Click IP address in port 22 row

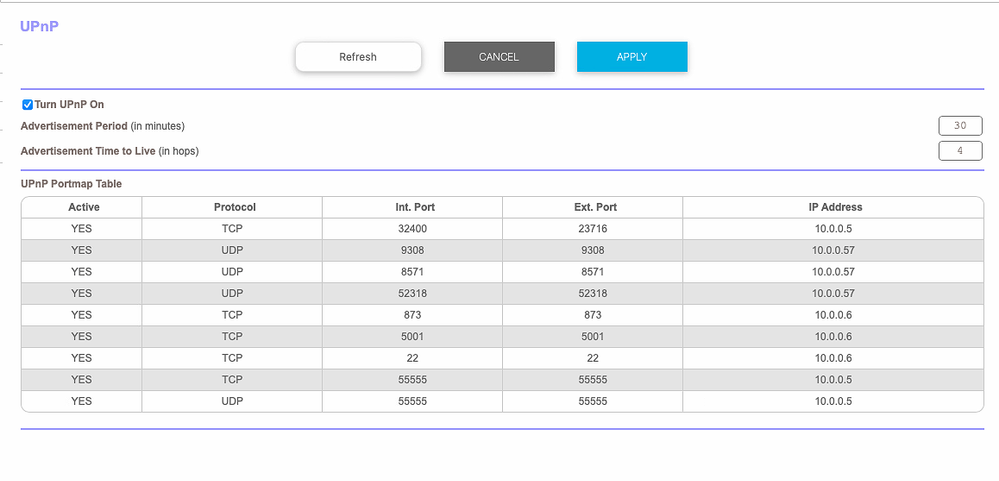click(x=833, y=358)
